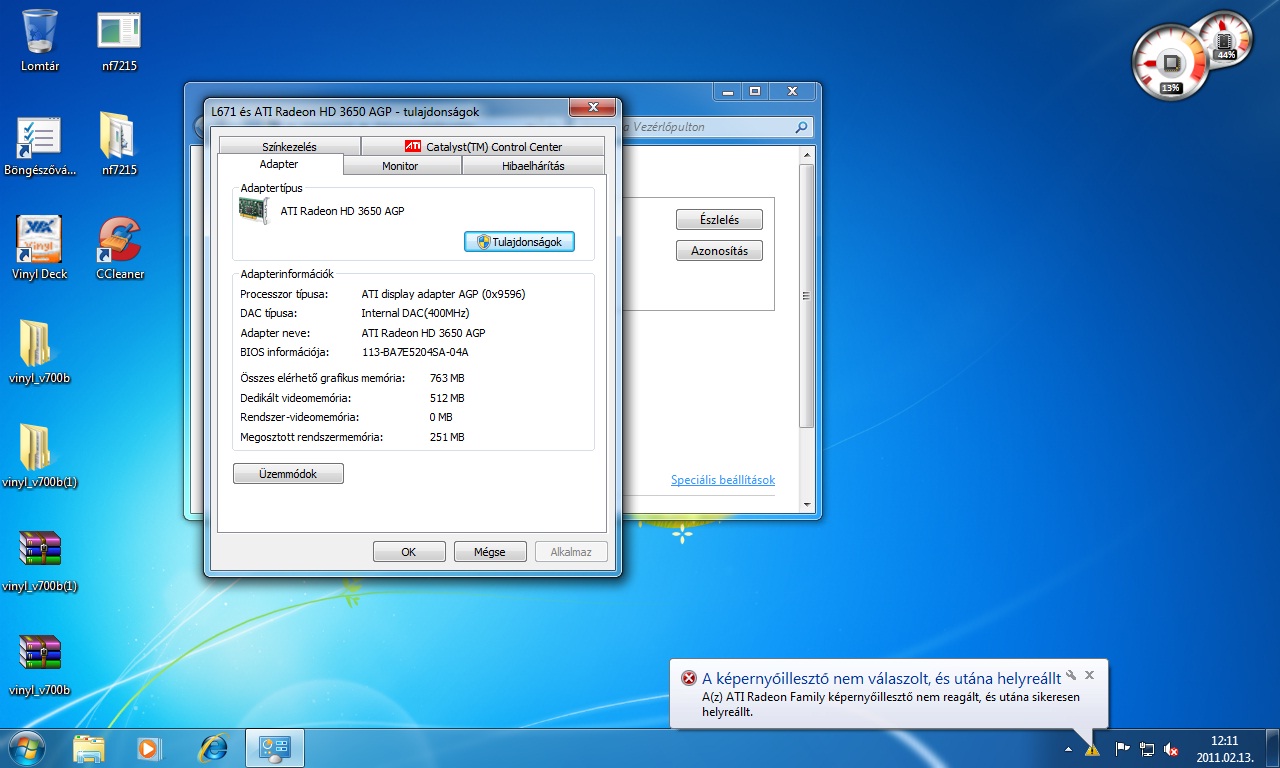The height and width of the screenshot is (768, 1280).
Task: Click the Üzemmódok button
Action: click(288, 474)
